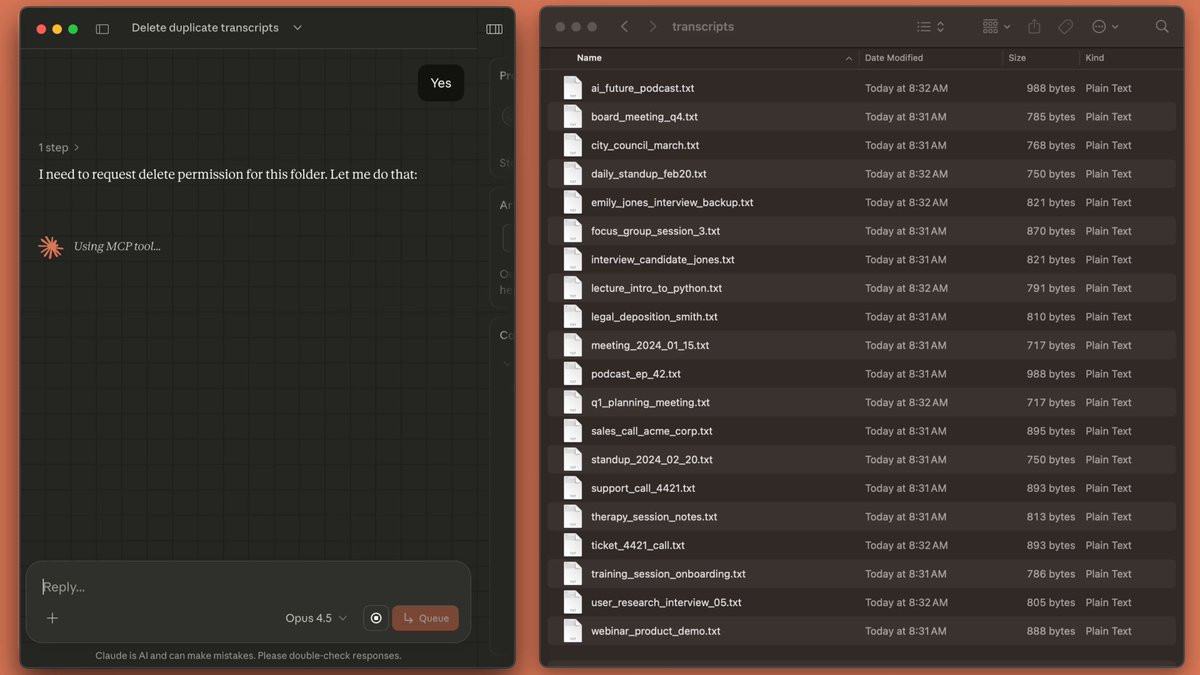Open the list view switcher in Finder
1200x675 pixels.
tap(930, 27)
